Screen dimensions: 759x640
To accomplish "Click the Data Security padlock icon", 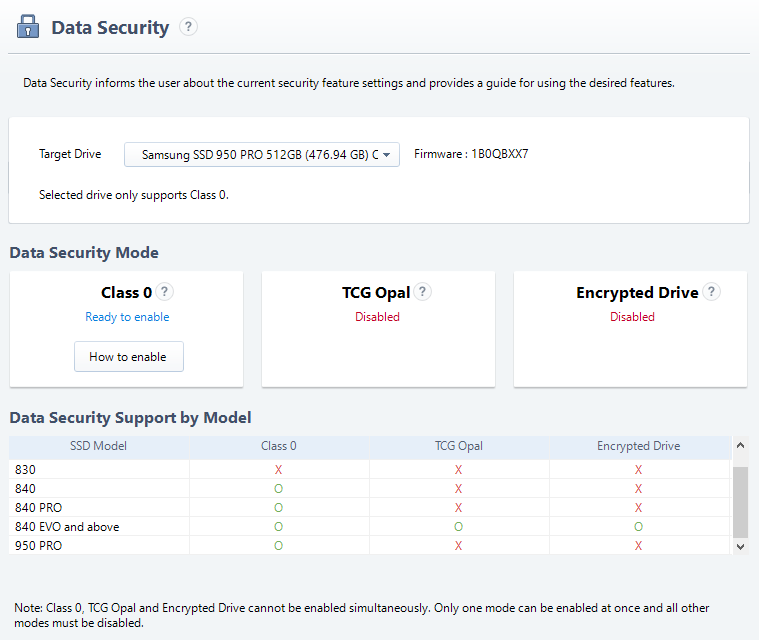I will coord(28,27).
